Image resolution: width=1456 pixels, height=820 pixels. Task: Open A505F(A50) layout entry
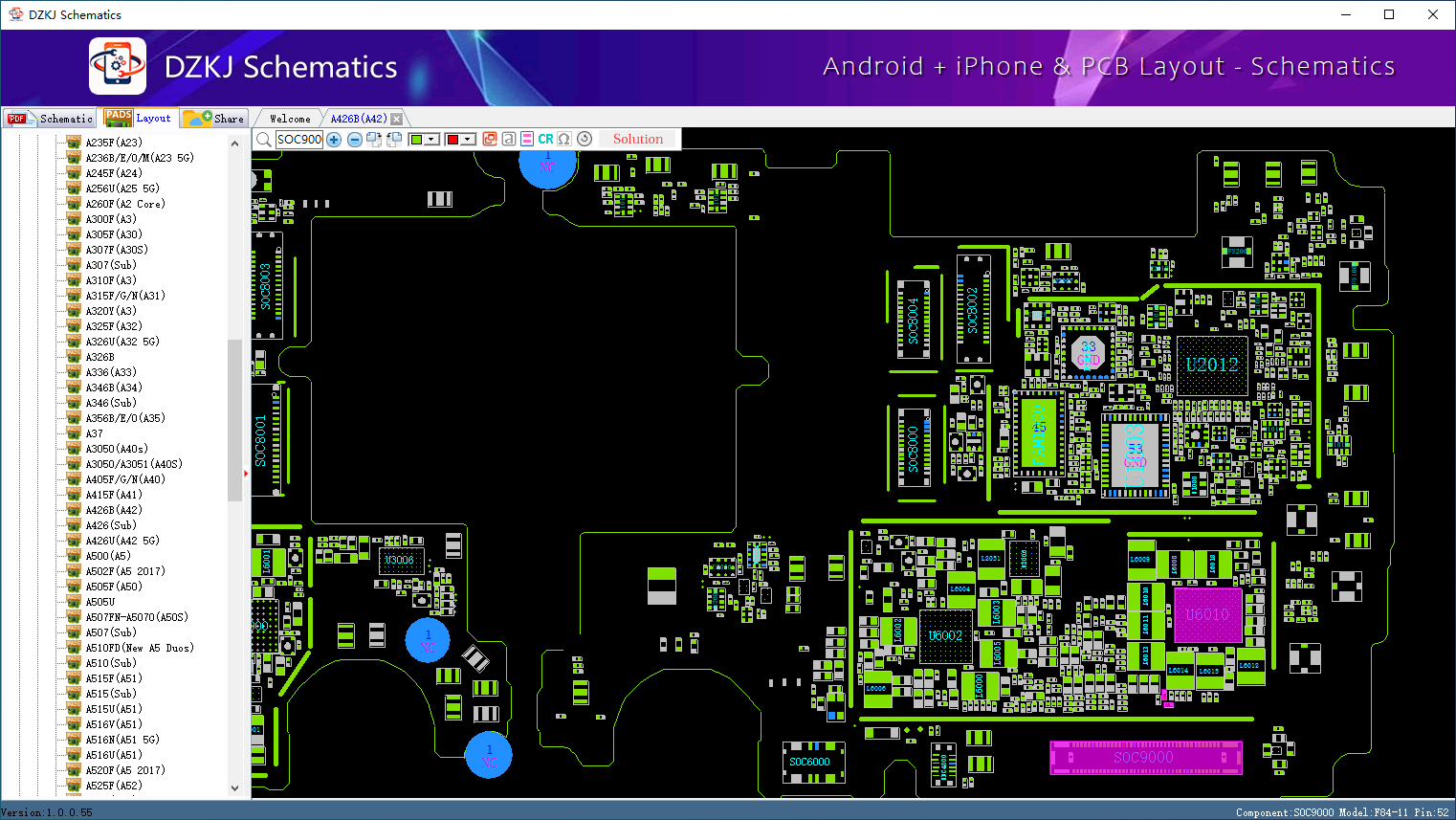click(114, 587)
